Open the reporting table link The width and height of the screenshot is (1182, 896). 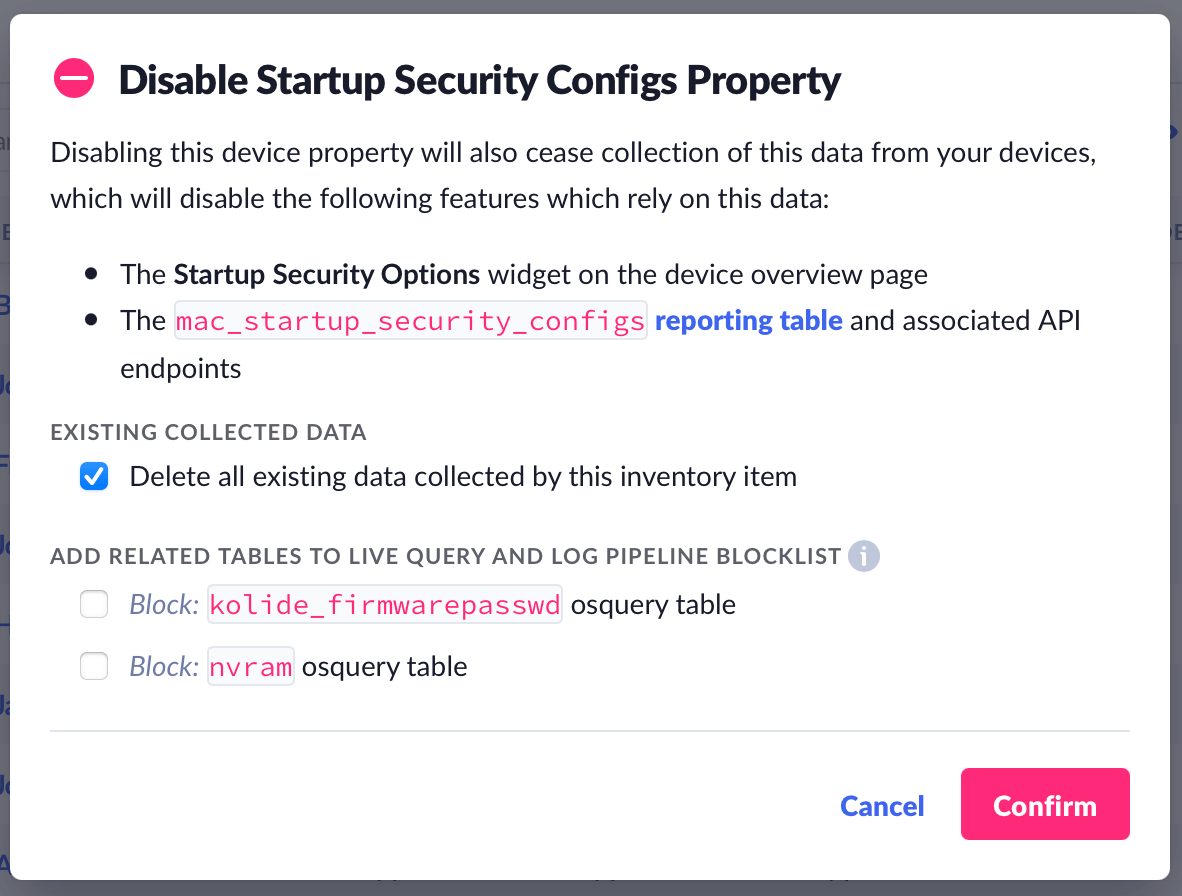click(x=748, y=321)
